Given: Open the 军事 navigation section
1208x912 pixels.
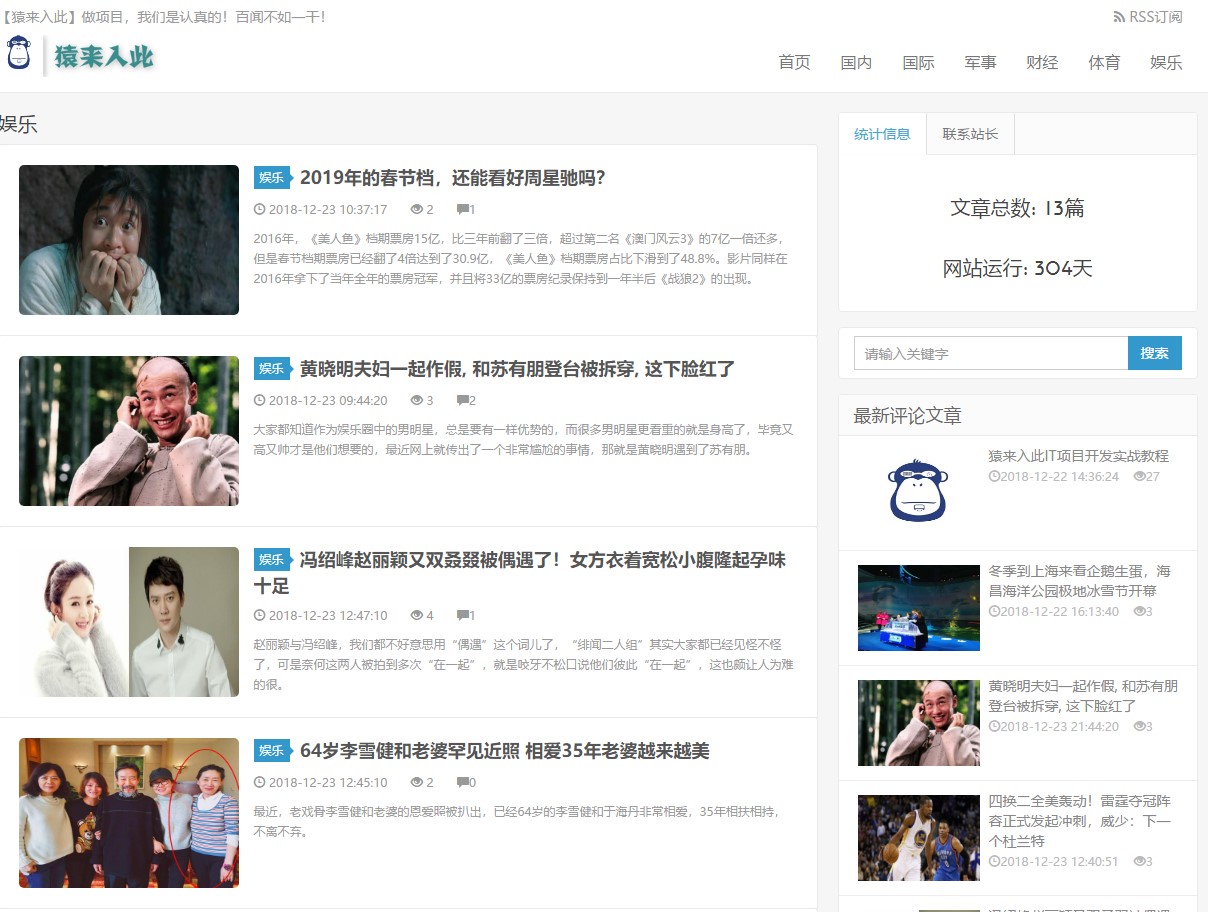Looking at the screenshot, I should [x=979, y=62].
